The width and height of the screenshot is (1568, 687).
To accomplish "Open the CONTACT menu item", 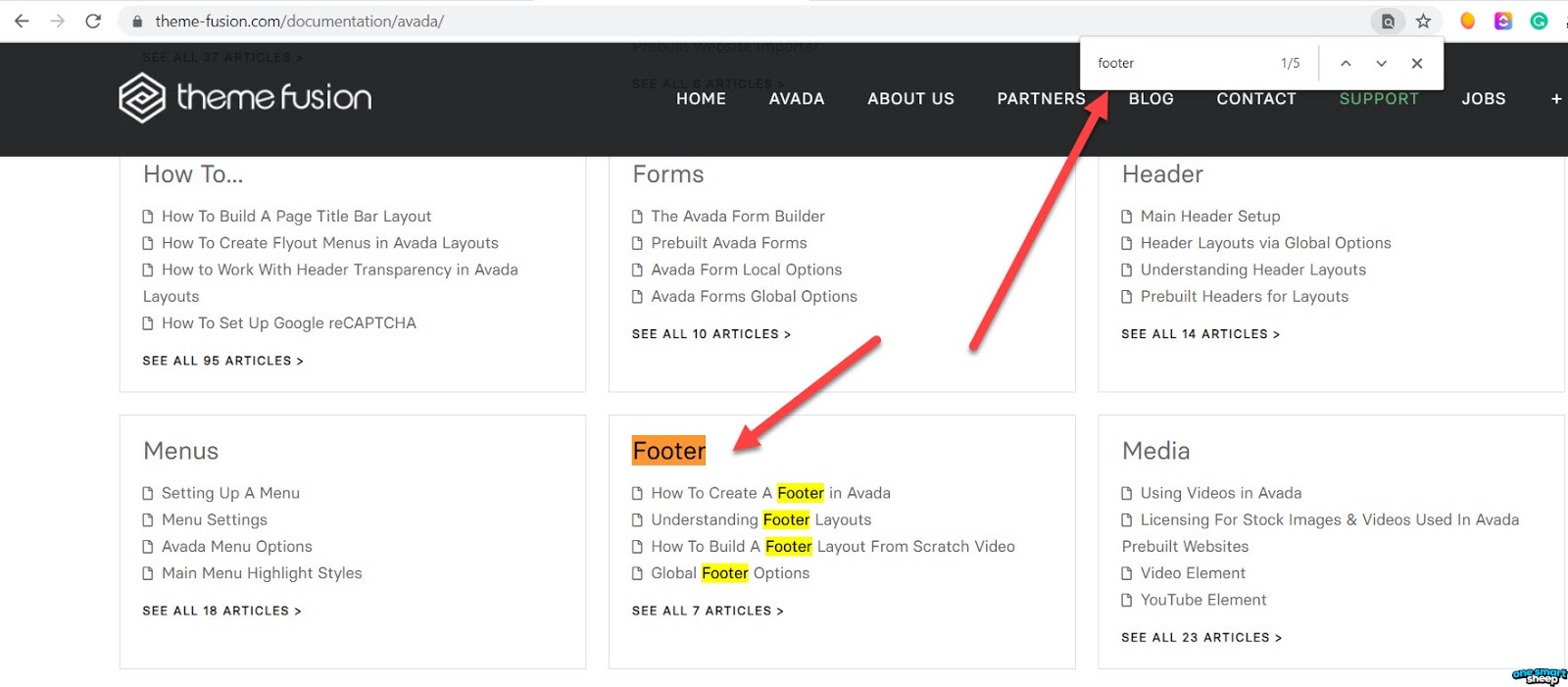I will 1256,99.
